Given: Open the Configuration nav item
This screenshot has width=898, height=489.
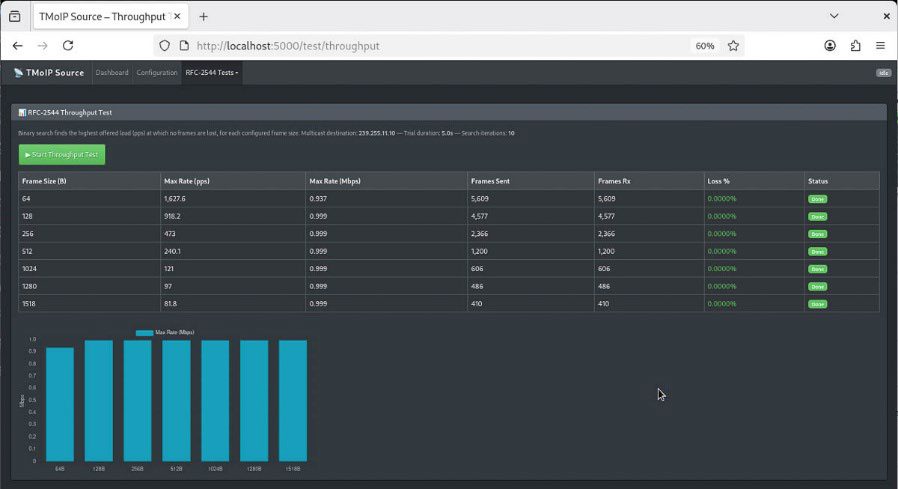Looking at the screenshot, I should tap(157, 73).
